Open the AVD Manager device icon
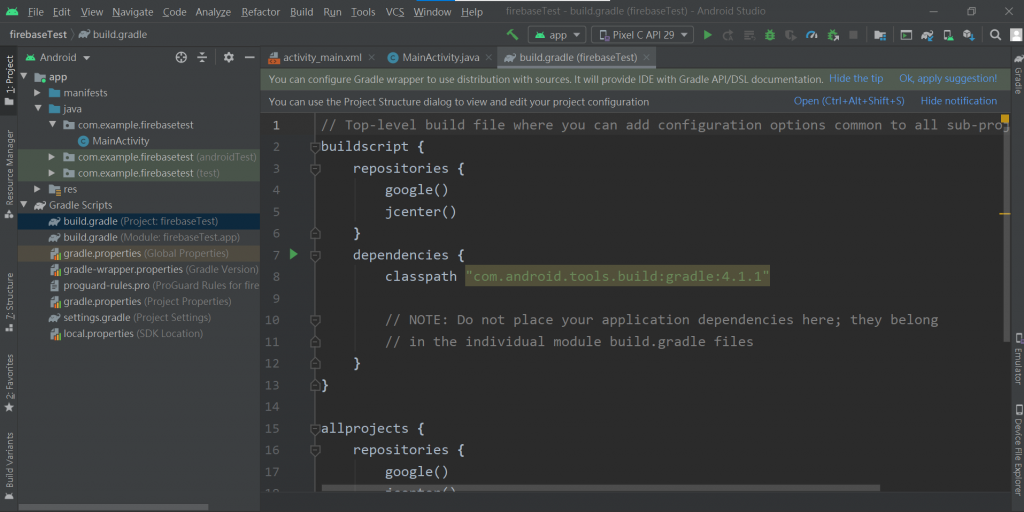Viewport: 1024px width, 512px height. pos(948,35)
